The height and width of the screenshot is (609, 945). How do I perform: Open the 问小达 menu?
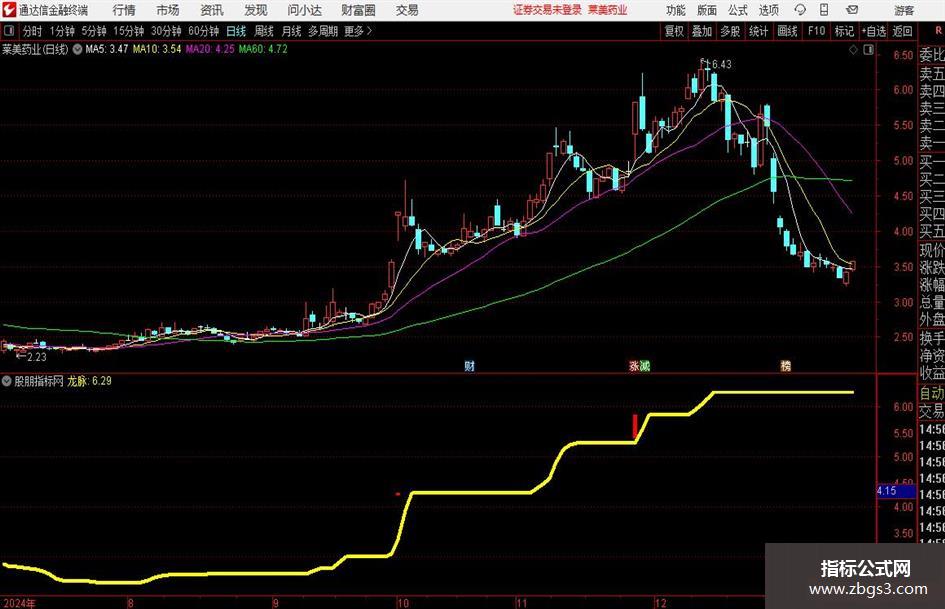(x=304, y=10)
